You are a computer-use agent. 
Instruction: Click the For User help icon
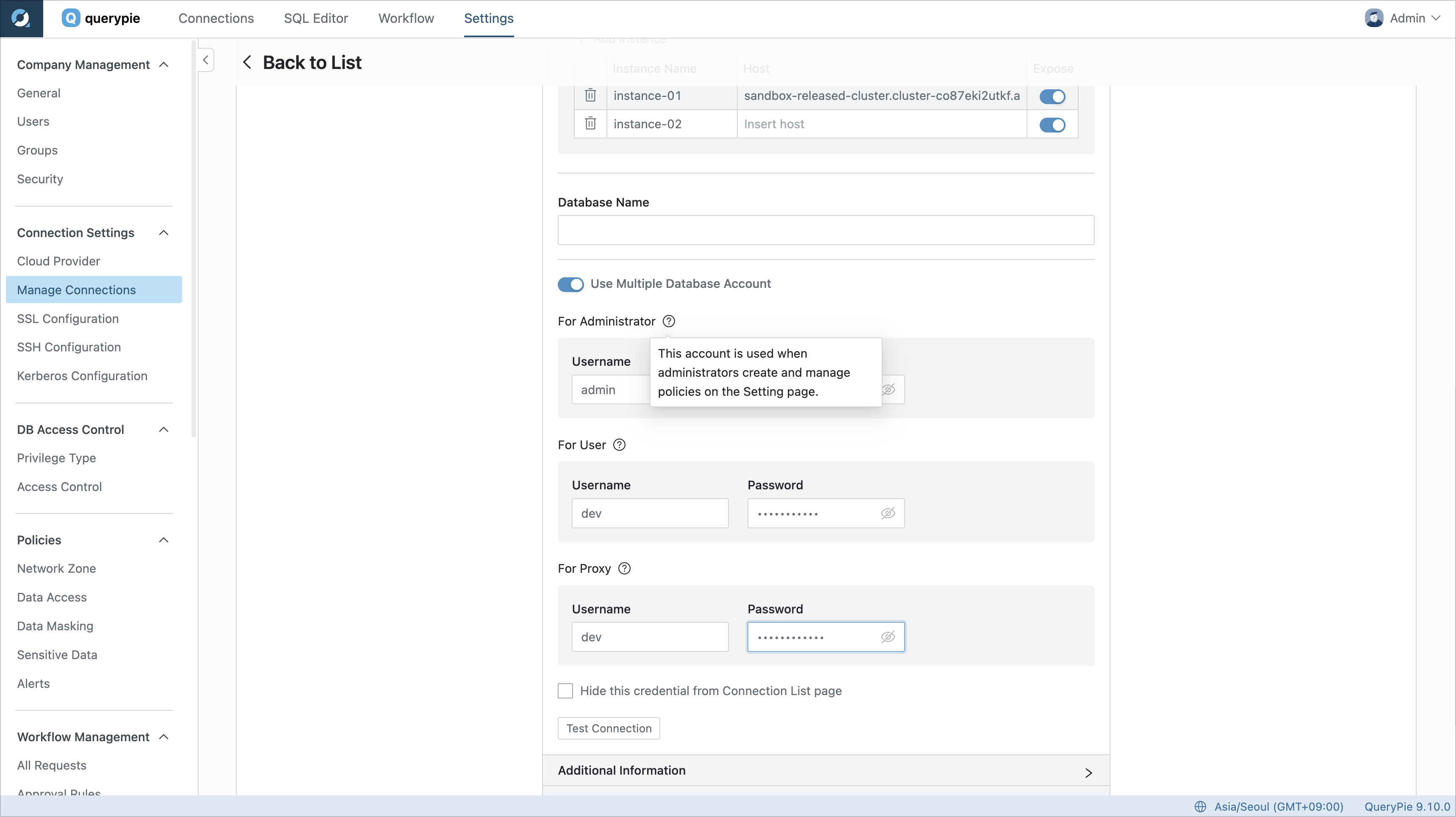[x=620, y=444]
